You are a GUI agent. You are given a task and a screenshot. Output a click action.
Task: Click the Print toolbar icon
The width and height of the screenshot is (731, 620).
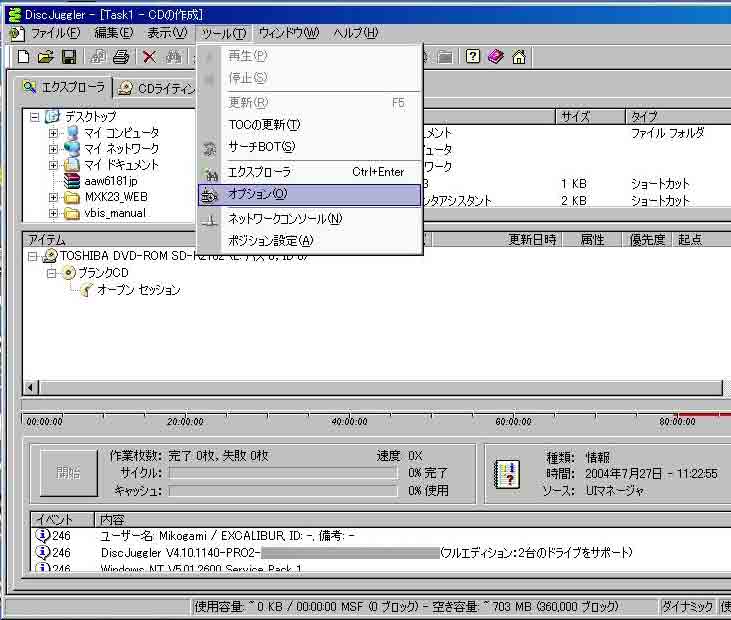(x=121, y=57)
